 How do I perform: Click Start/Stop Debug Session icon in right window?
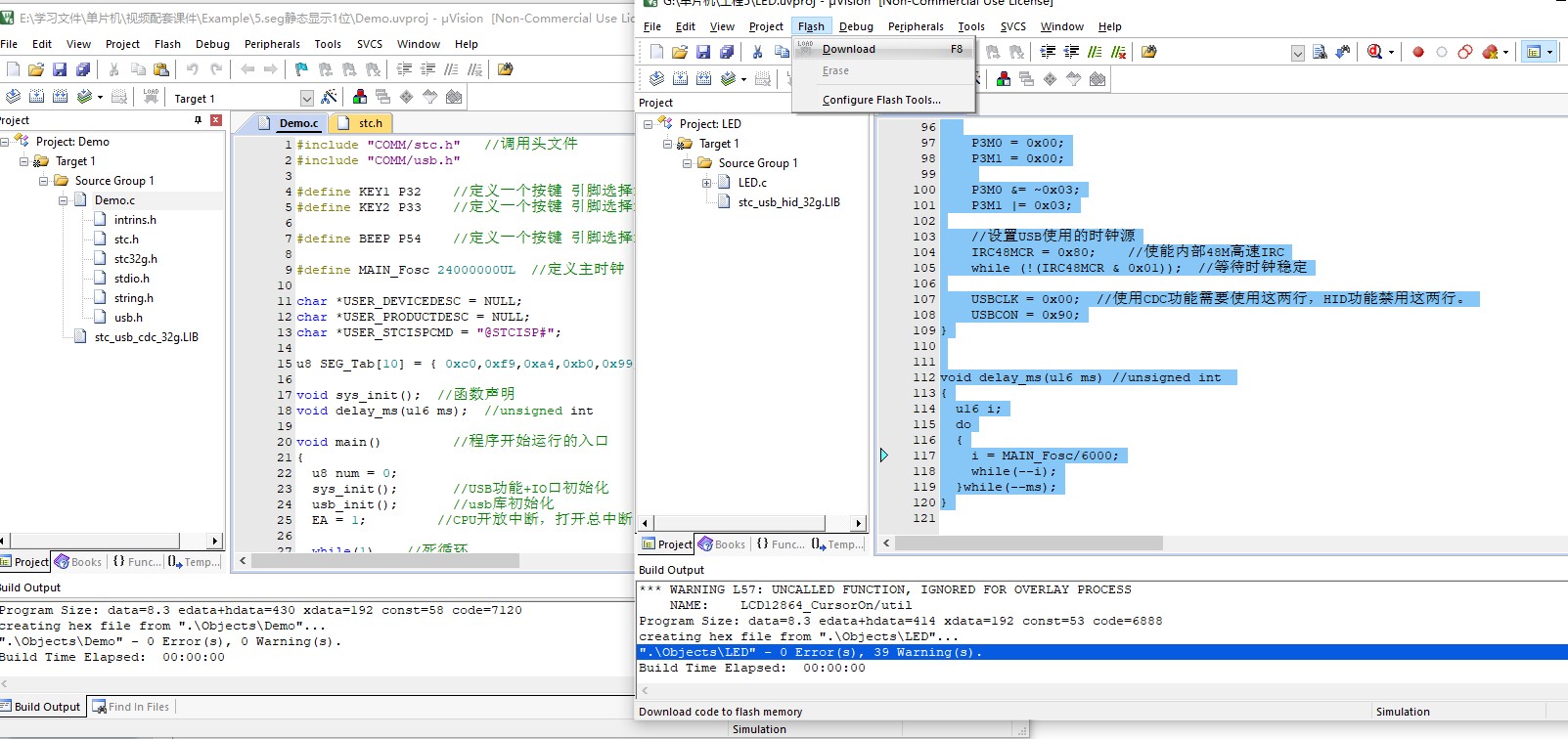click(x=1375, y=52)
